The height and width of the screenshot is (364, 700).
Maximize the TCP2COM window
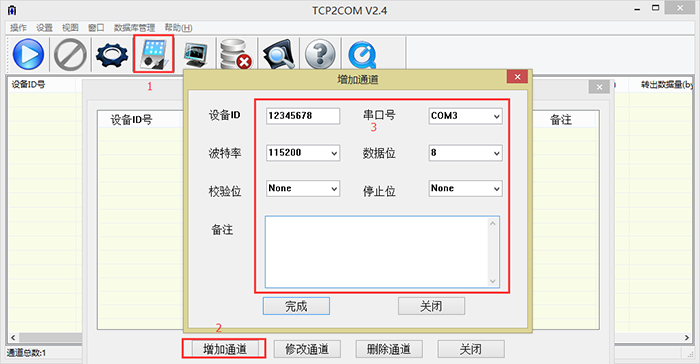[655, 8]
